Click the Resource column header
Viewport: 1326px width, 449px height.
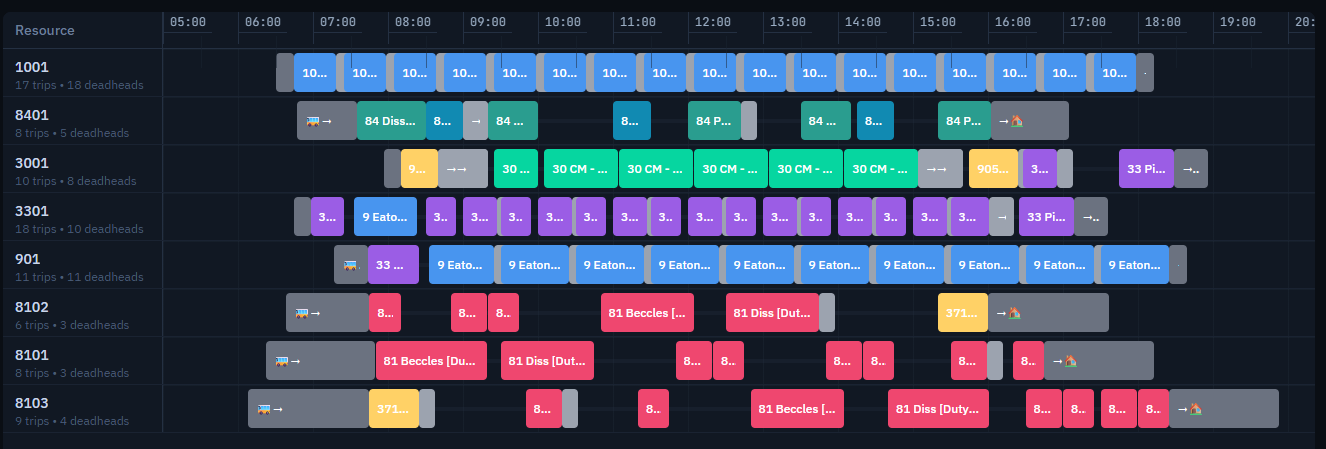[45, 30]
